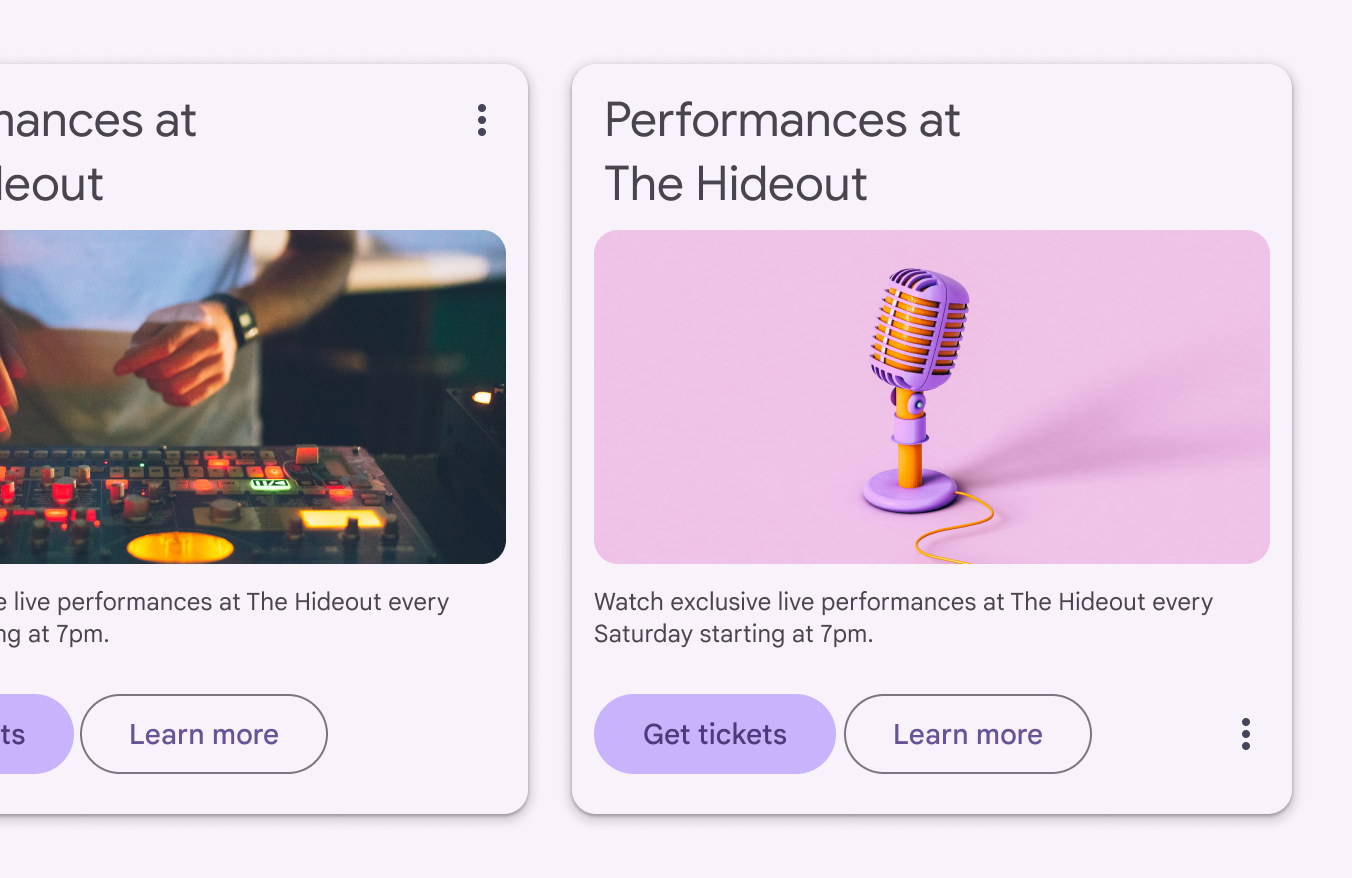Click the glowing yellow dial on the mixer
The image size is (1352, 878).
[x=180, y=547]
